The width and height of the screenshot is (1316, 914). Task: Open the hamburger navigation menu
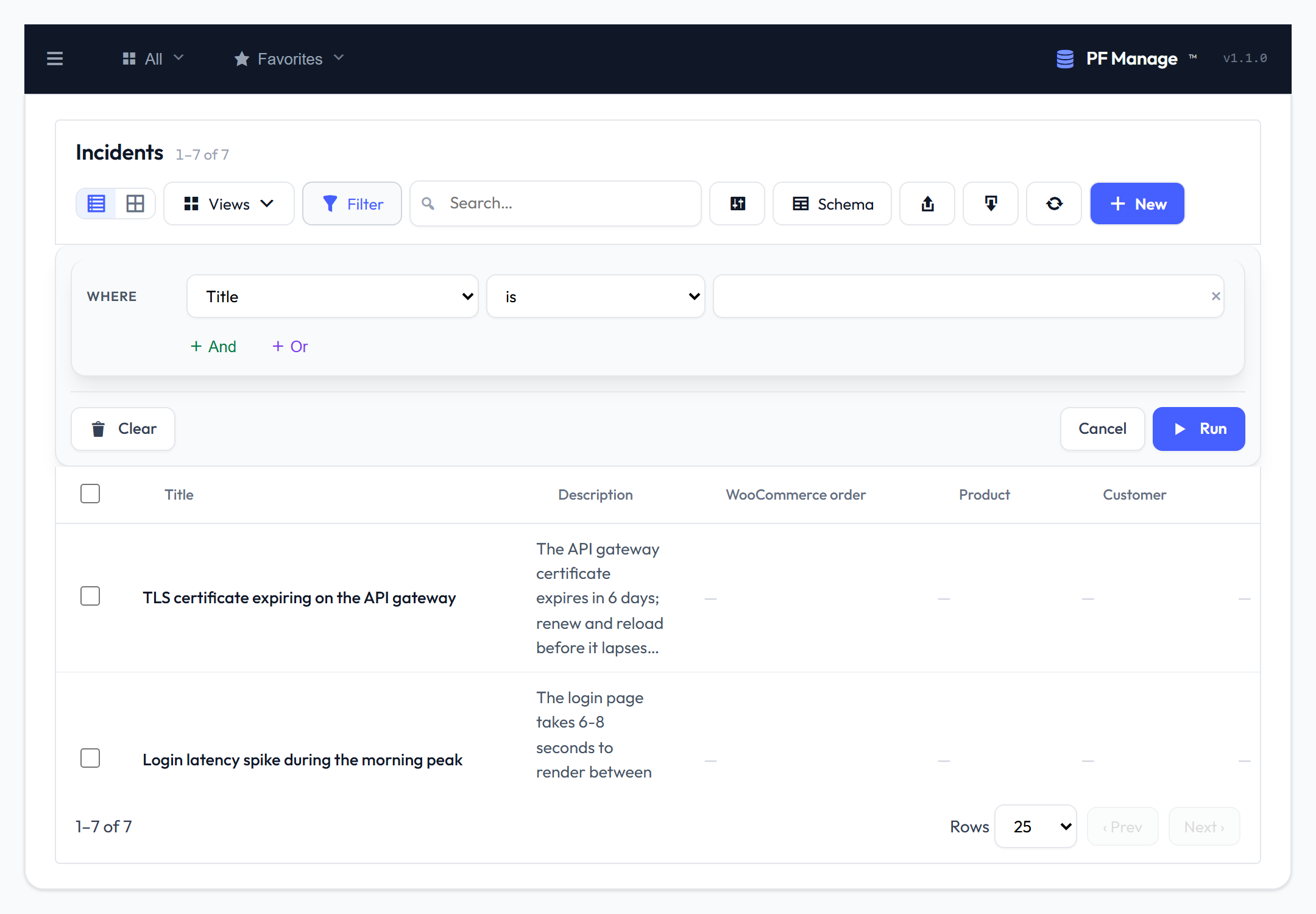pyautogui.click(x=55, y=58)
